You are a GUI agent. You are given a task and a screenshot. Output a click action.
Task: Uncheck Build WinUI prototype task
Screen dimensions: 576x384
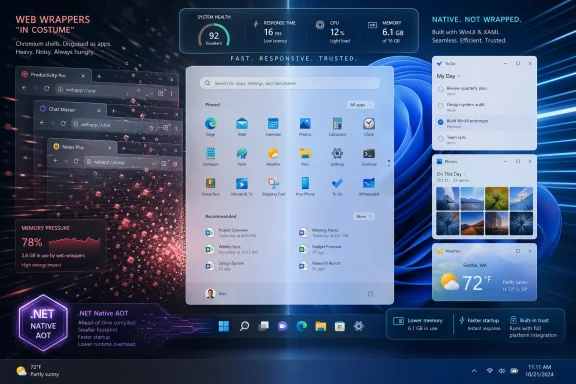pyautogui.click(x=440, y=122)
